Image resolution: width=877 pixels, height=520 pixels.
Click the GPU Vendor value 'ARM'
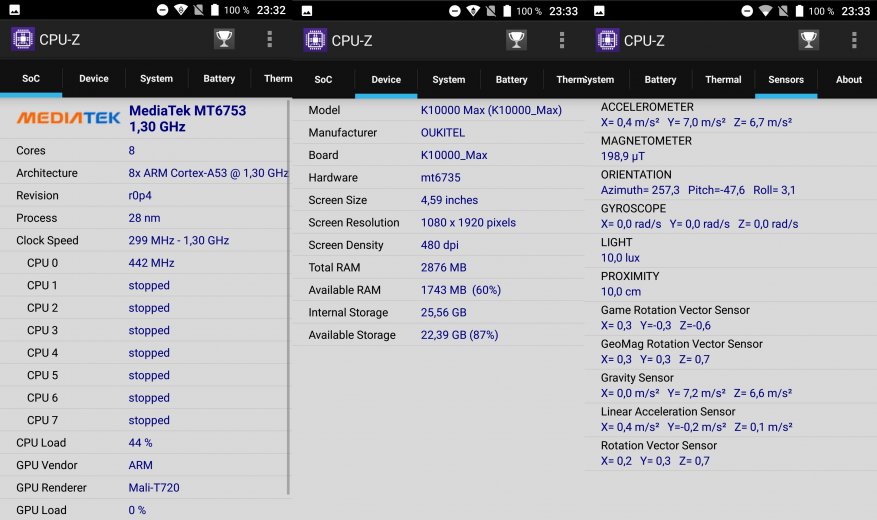(140, 465)
